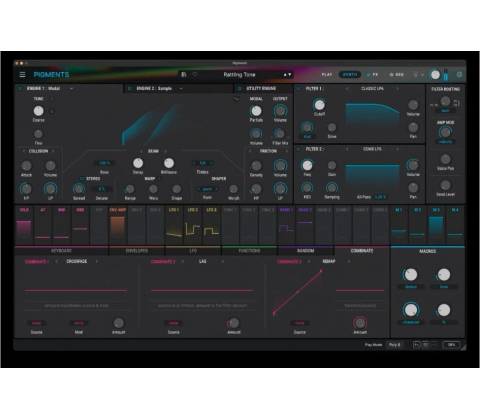Click the Filter 1 Cutoff knob
The width and height of the screenshot is (480, 420).
(319, 105)
